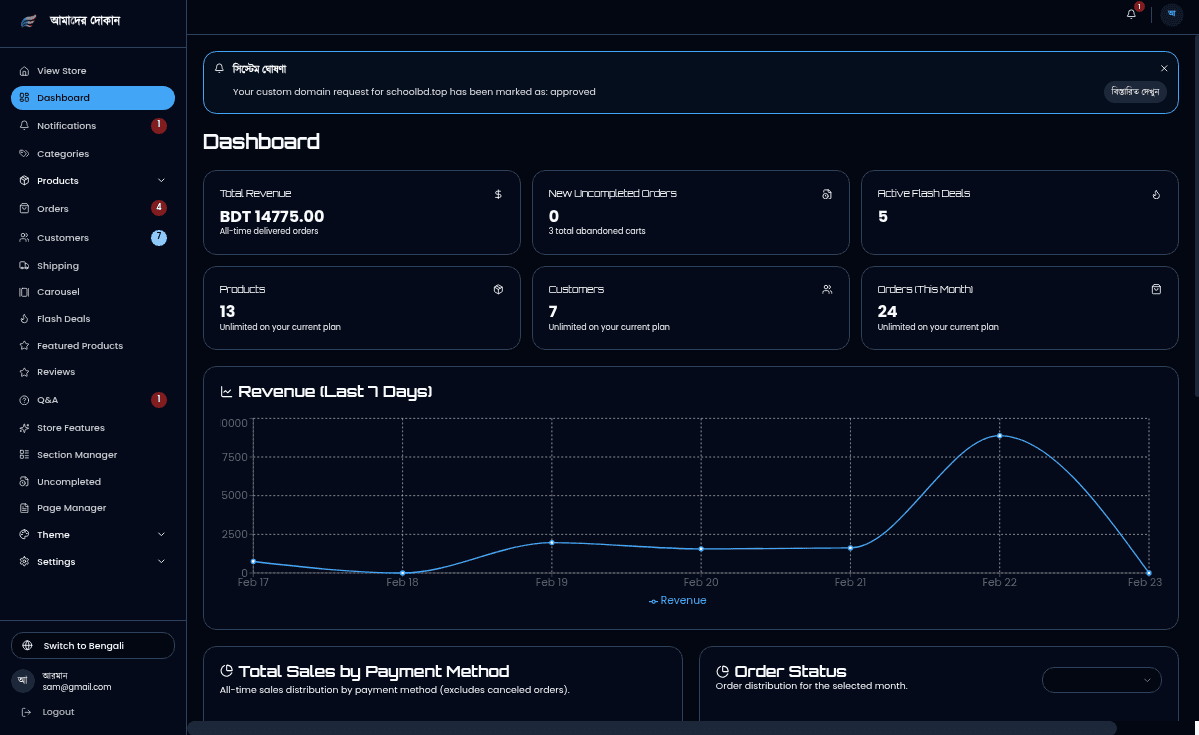Open the month dropdown in Order Status
Image resolution: width=1199 pixels, height=735 pixels.
point(1101,679)
